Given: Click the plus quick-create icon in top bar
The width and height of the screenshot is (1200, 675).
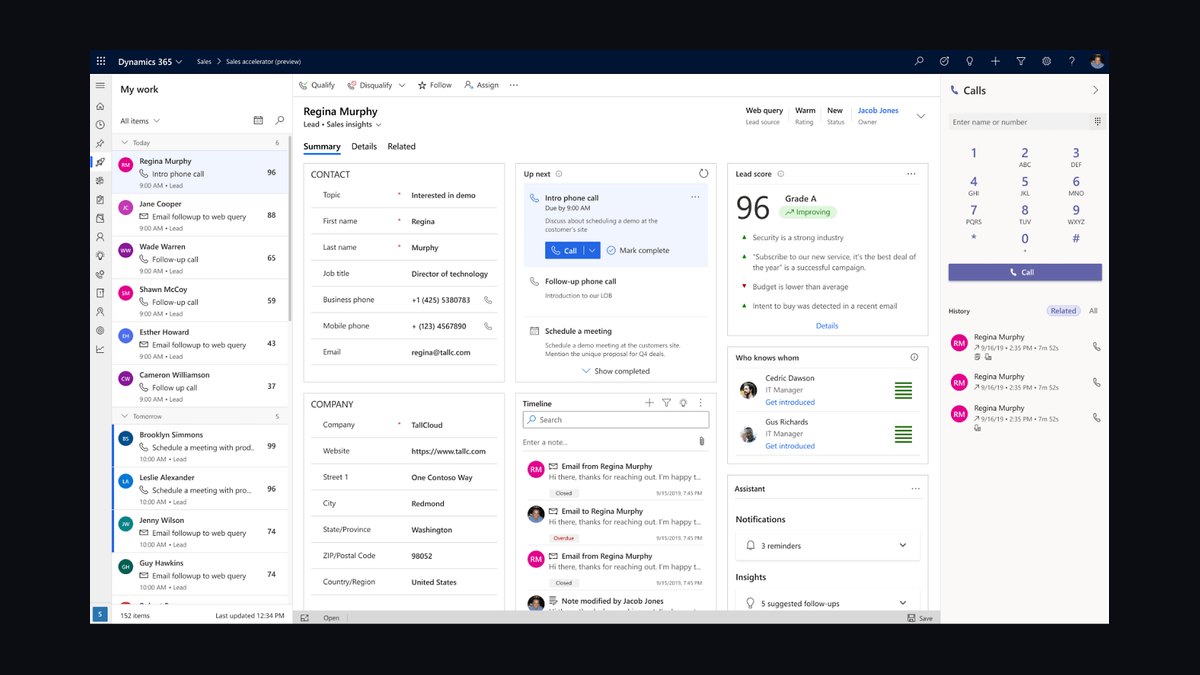Looking at the screenshot, I should pos(995,61).
